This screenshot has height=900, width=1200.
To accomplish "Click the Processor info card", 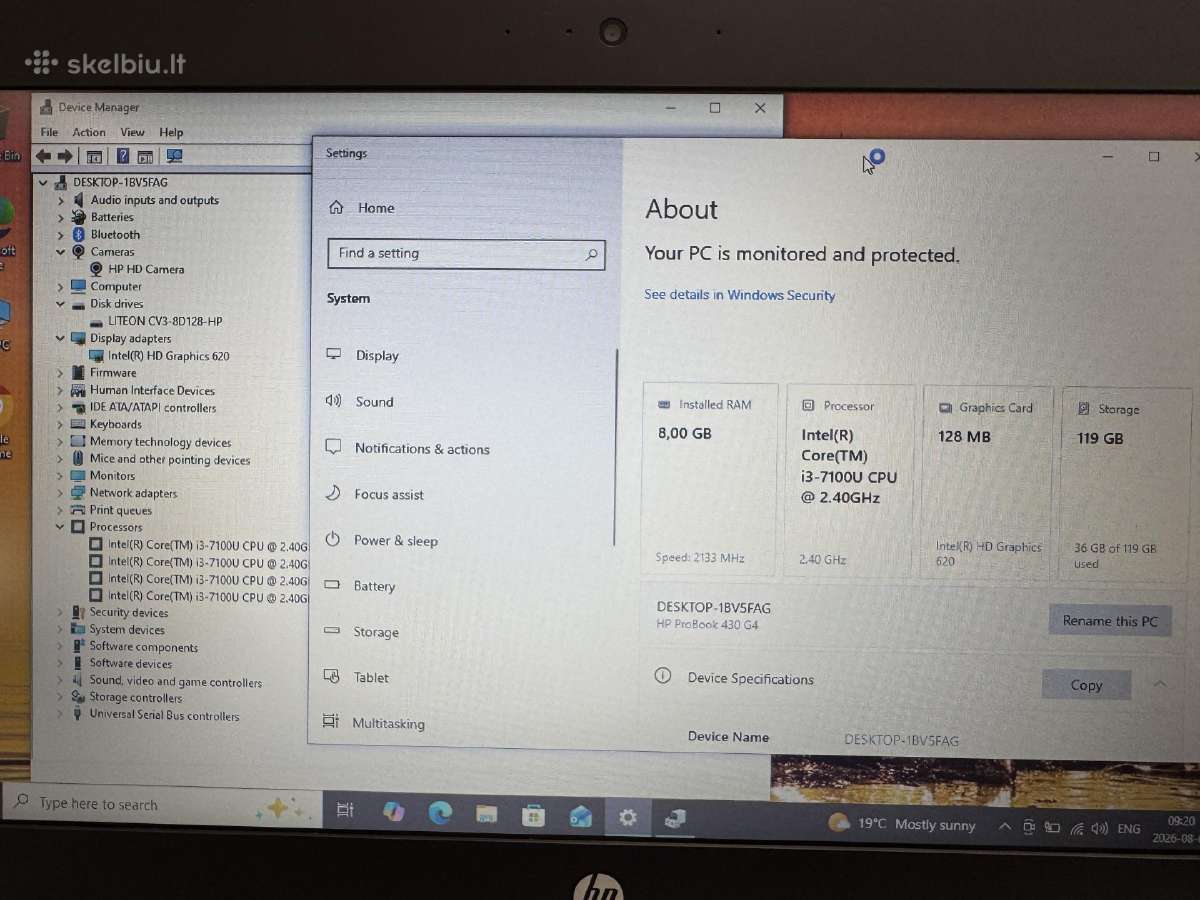I will [x=850, y=481].
